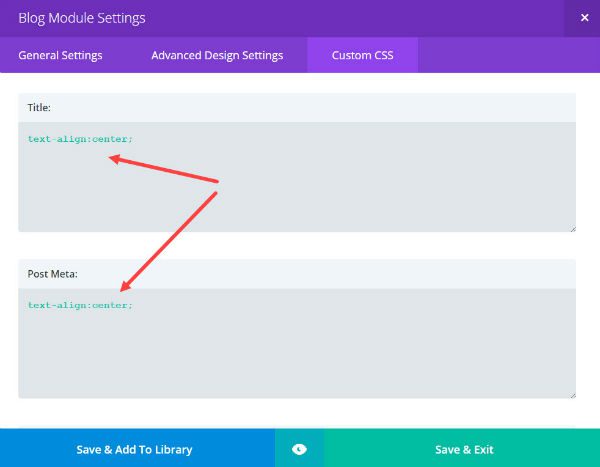Grab the Post Meta text area resize handle
Image resolution: width=600 pixels, height=467 pixels.
(x=572, y=395)
